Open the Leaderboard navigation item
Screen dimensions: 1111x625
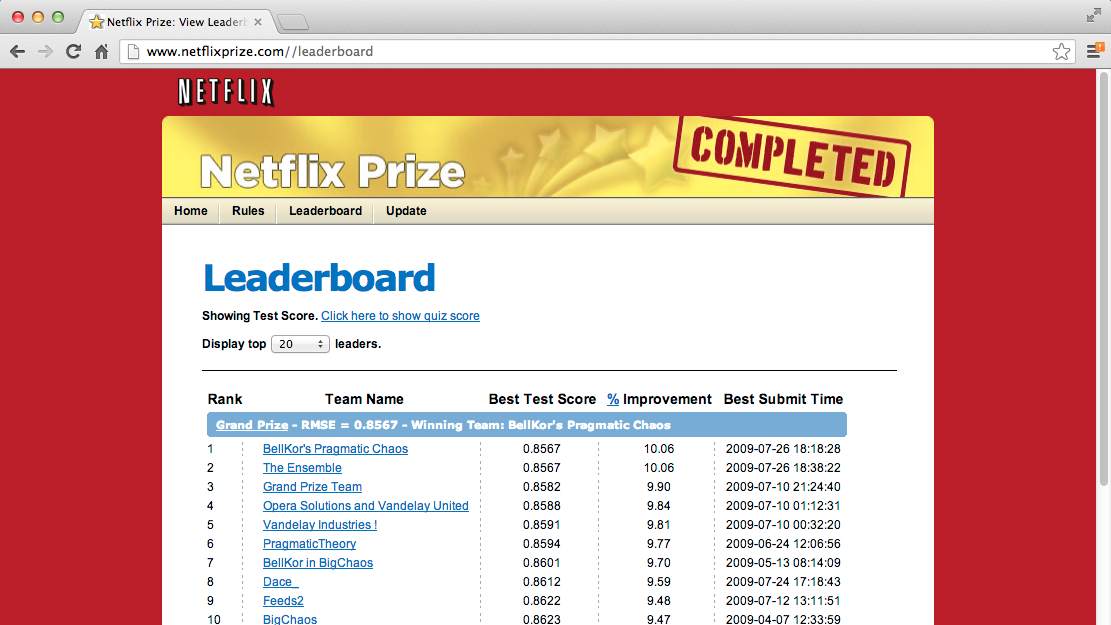pyautogui.click(x=325, y=210)
